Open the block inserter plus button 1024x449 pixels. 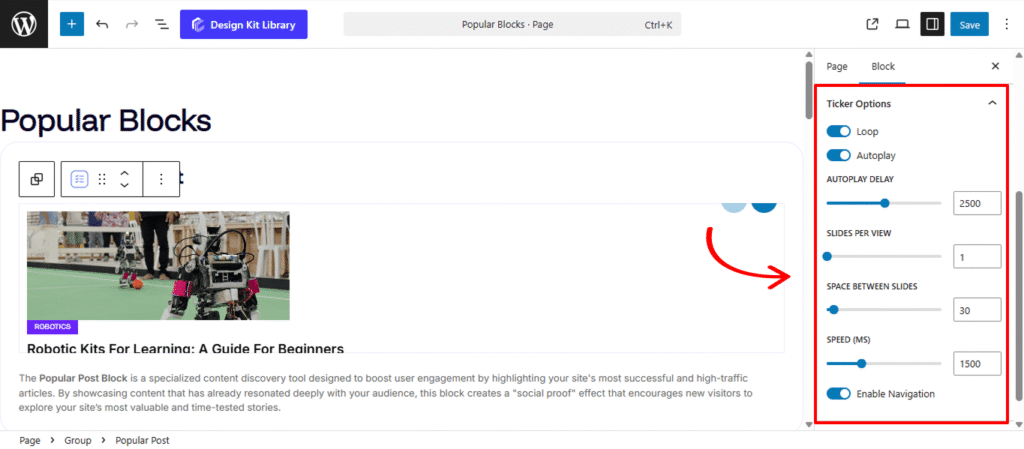click(x=72, y=24)
